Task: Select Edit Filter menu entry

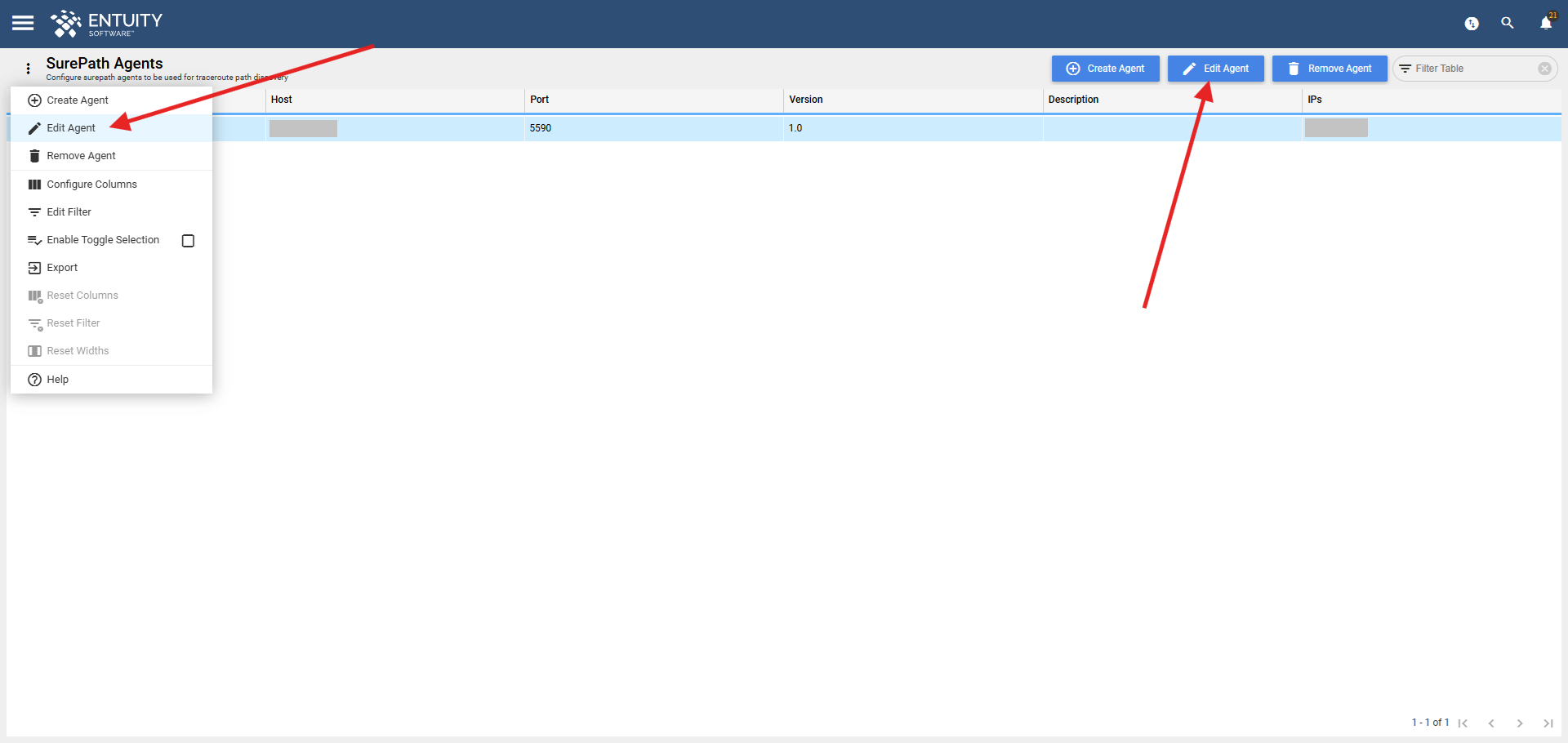Action: coord(111,212)
